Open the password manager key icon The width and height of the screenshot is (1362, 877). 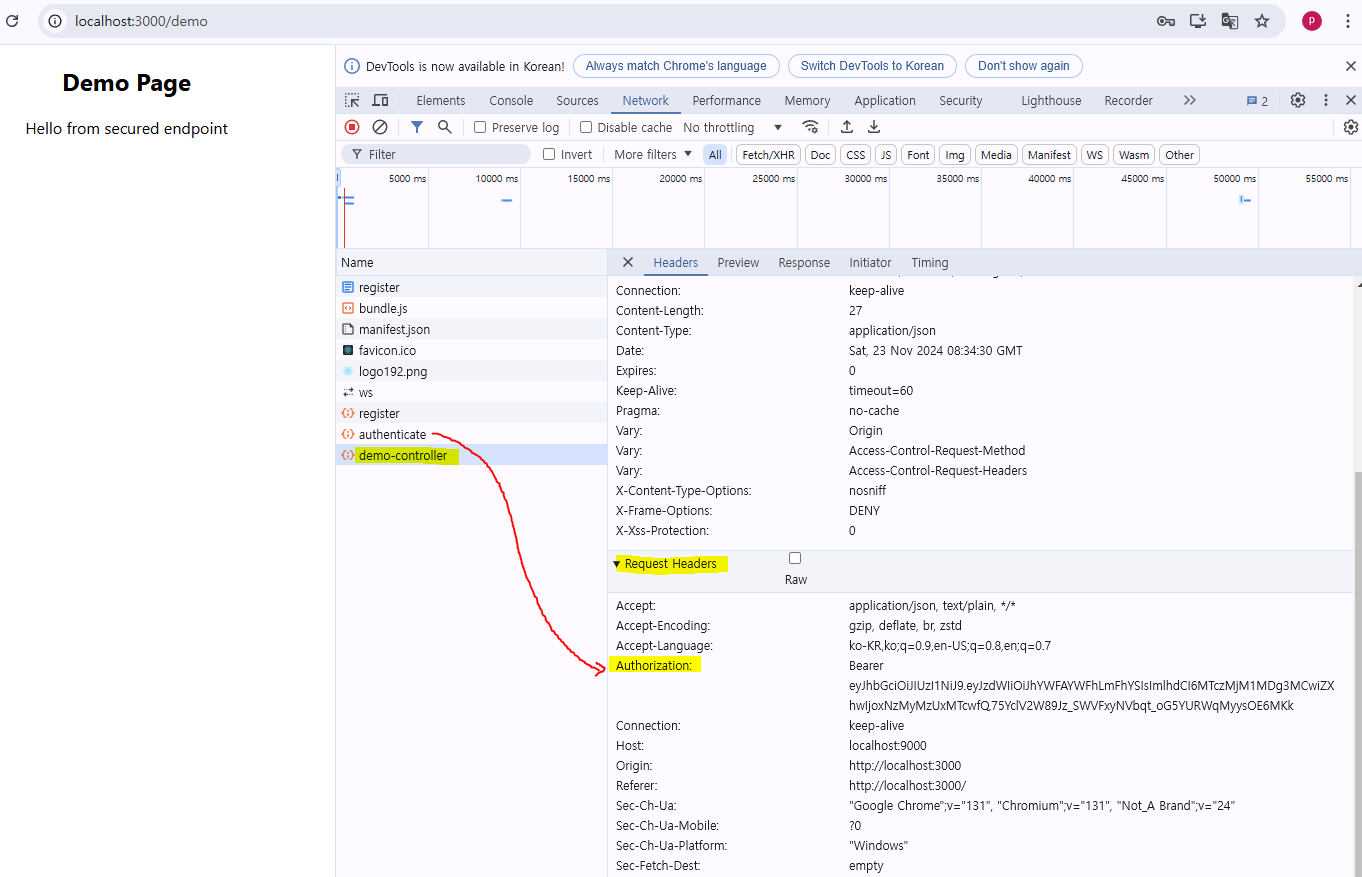(1166, 21)
